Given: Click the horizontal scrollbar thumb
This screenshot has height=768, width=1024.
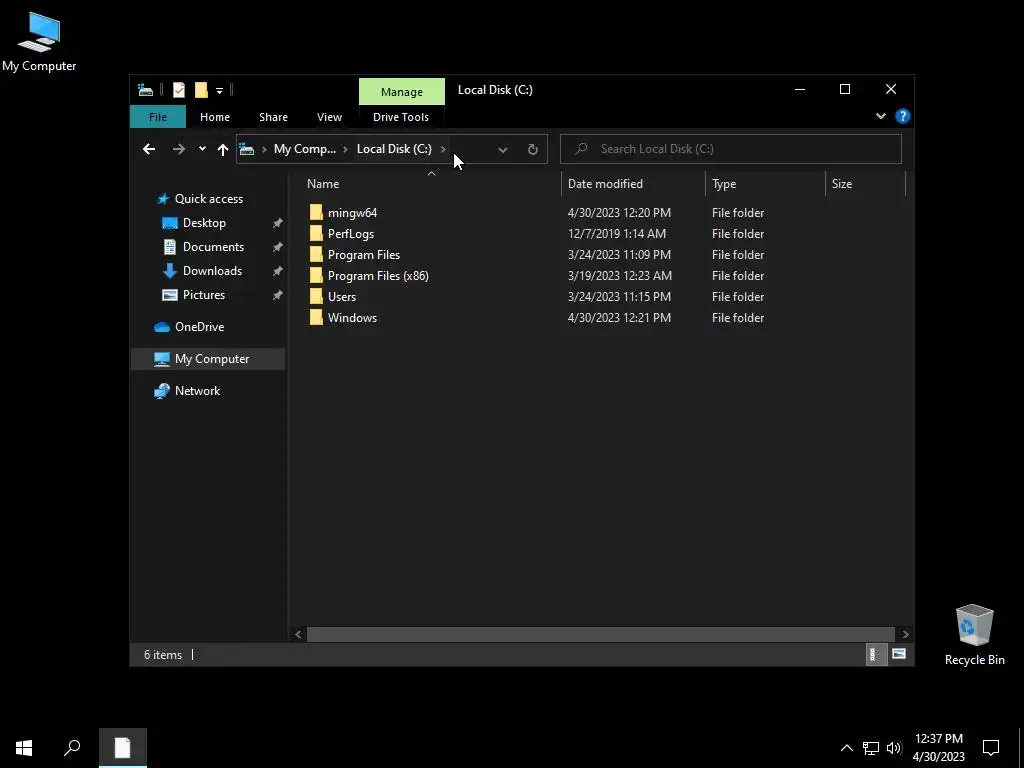Looking at the screenshot, I should coord(600,634).
